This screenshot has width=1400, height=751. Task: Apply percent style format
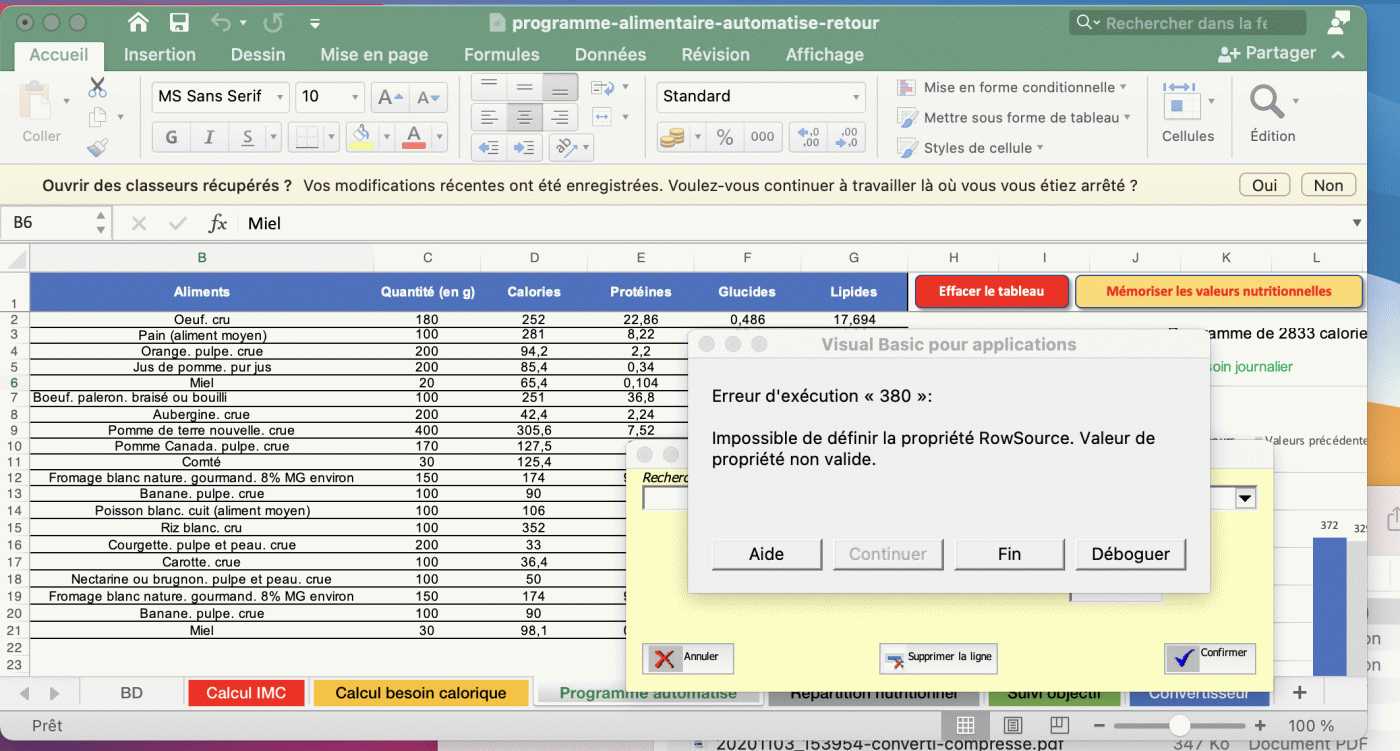(725, 137)
